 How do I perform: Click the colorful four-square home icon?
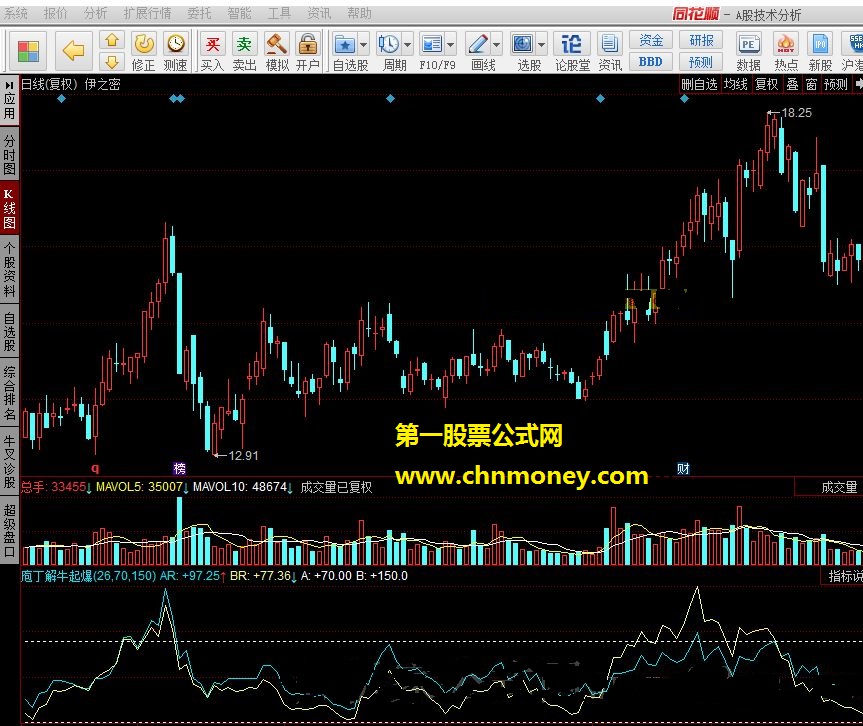(x=28, y=52)
